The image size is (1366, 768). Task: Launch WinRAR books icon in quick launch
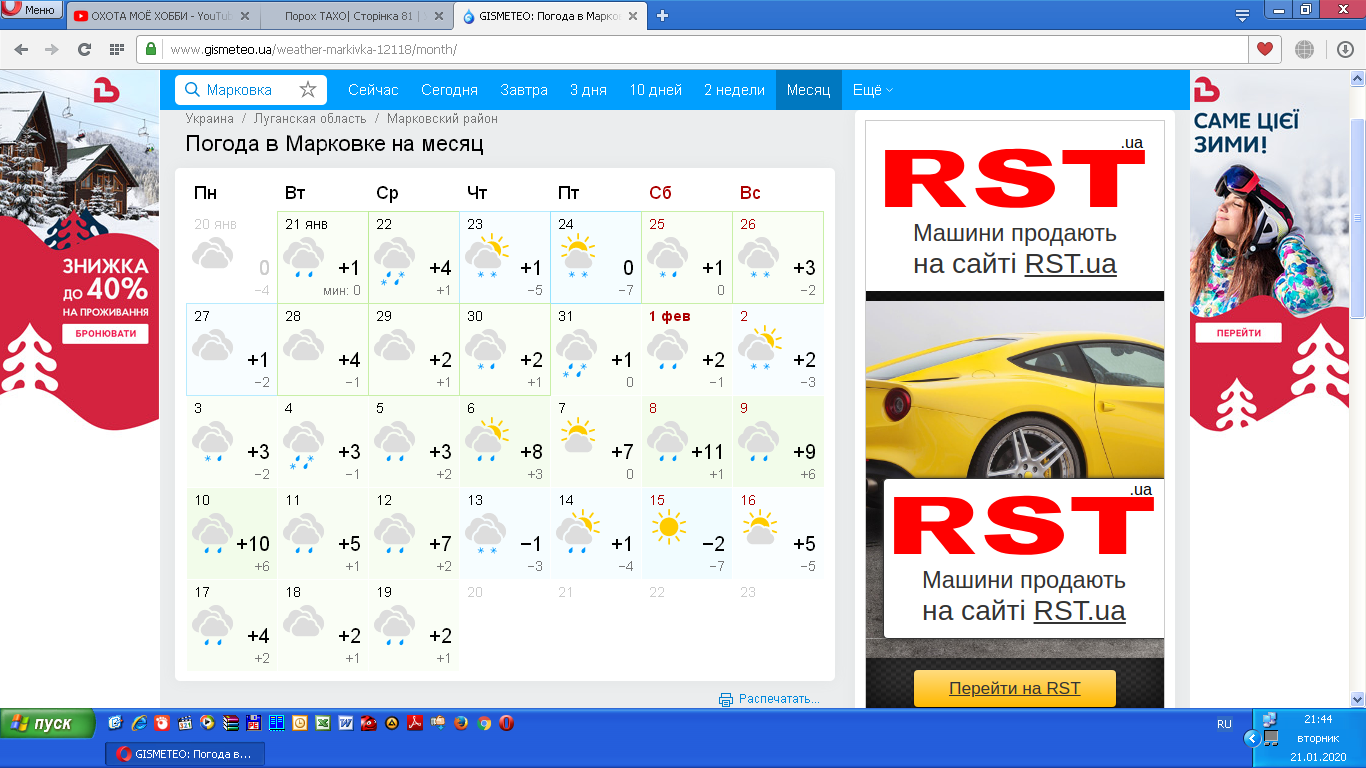[231, 723]
